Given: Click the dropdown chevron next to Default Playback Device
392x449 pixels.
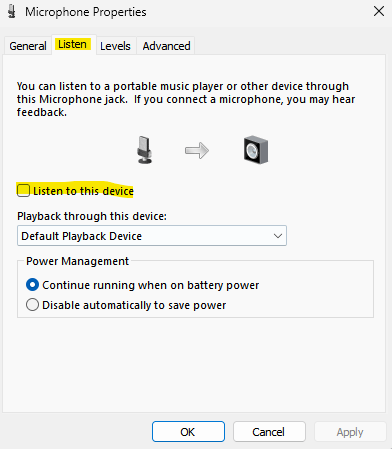Looking at the screenshot, I should tap(278, 236).
